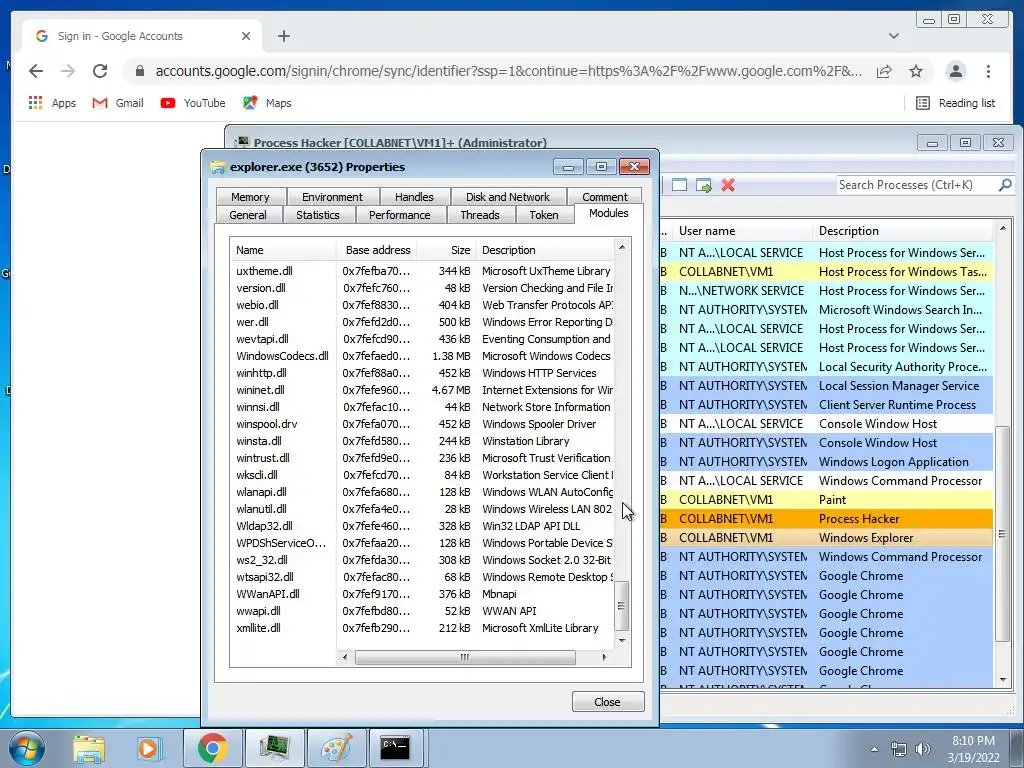This screenshot has width=1024, height=768.
Task: Switch to Comment tab
Action: (605, 197)
